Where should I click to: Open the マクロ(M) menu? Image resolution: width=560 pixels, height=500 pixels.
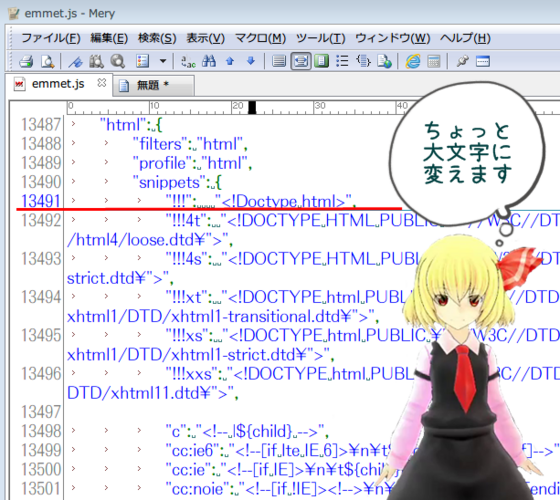pyautogui.click(x=260, y=38)
